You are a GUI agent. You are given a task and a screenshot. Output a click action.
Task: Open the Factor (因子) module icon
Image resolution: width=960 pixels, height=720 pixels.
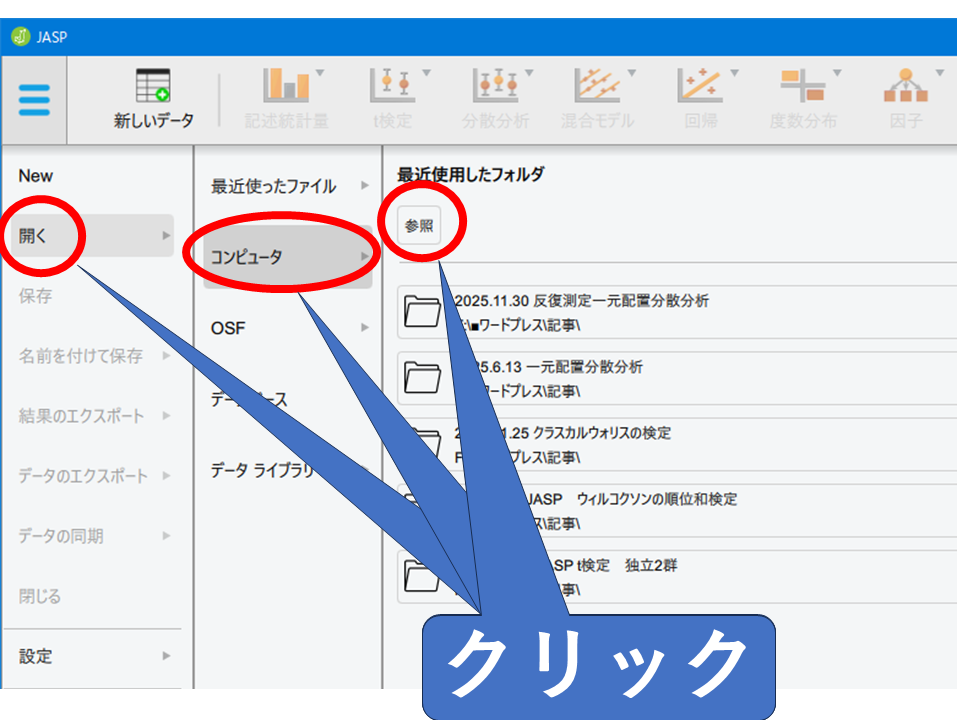(905, 98)
